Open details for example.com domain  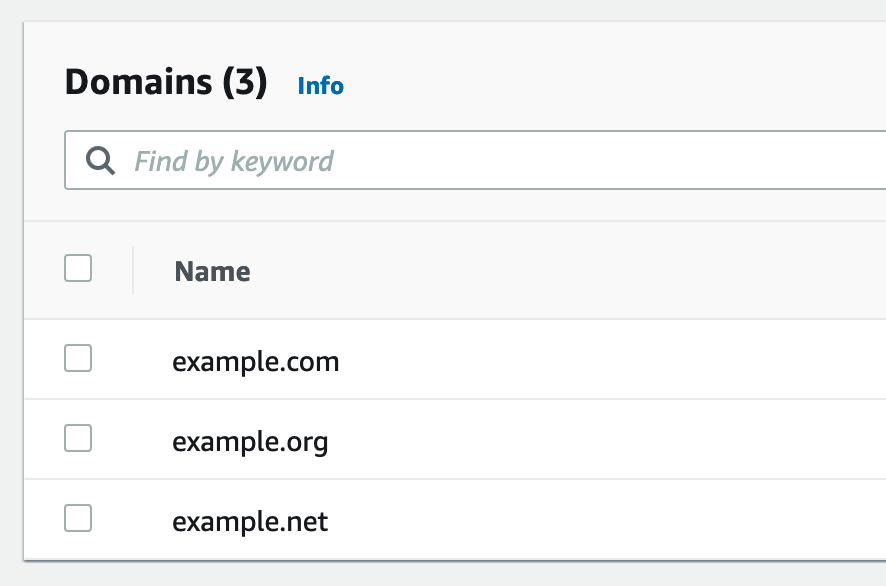pos(256,361)
